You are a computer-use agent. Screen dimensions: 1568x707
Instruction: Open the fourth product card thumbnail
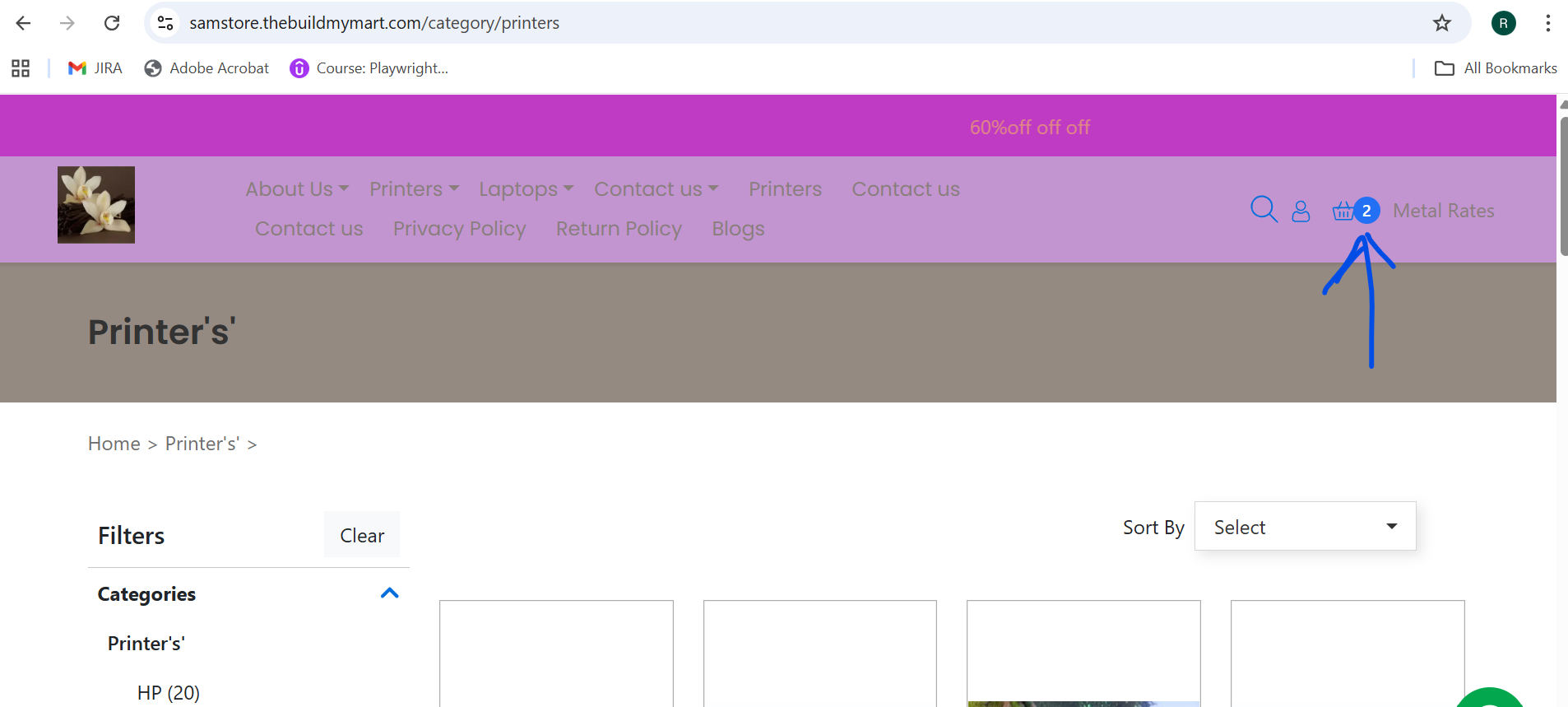(x=1348, y=654)
